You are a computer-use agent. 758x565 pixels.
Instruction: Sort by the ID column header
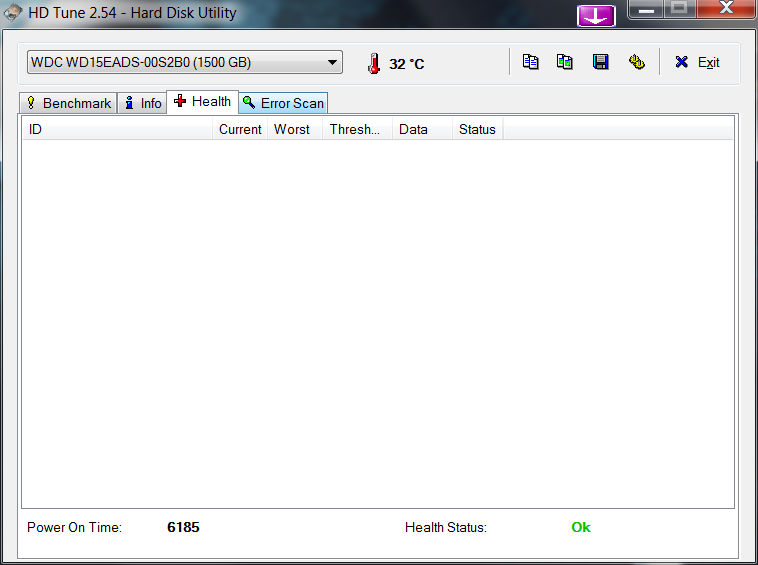pos(117,129)
